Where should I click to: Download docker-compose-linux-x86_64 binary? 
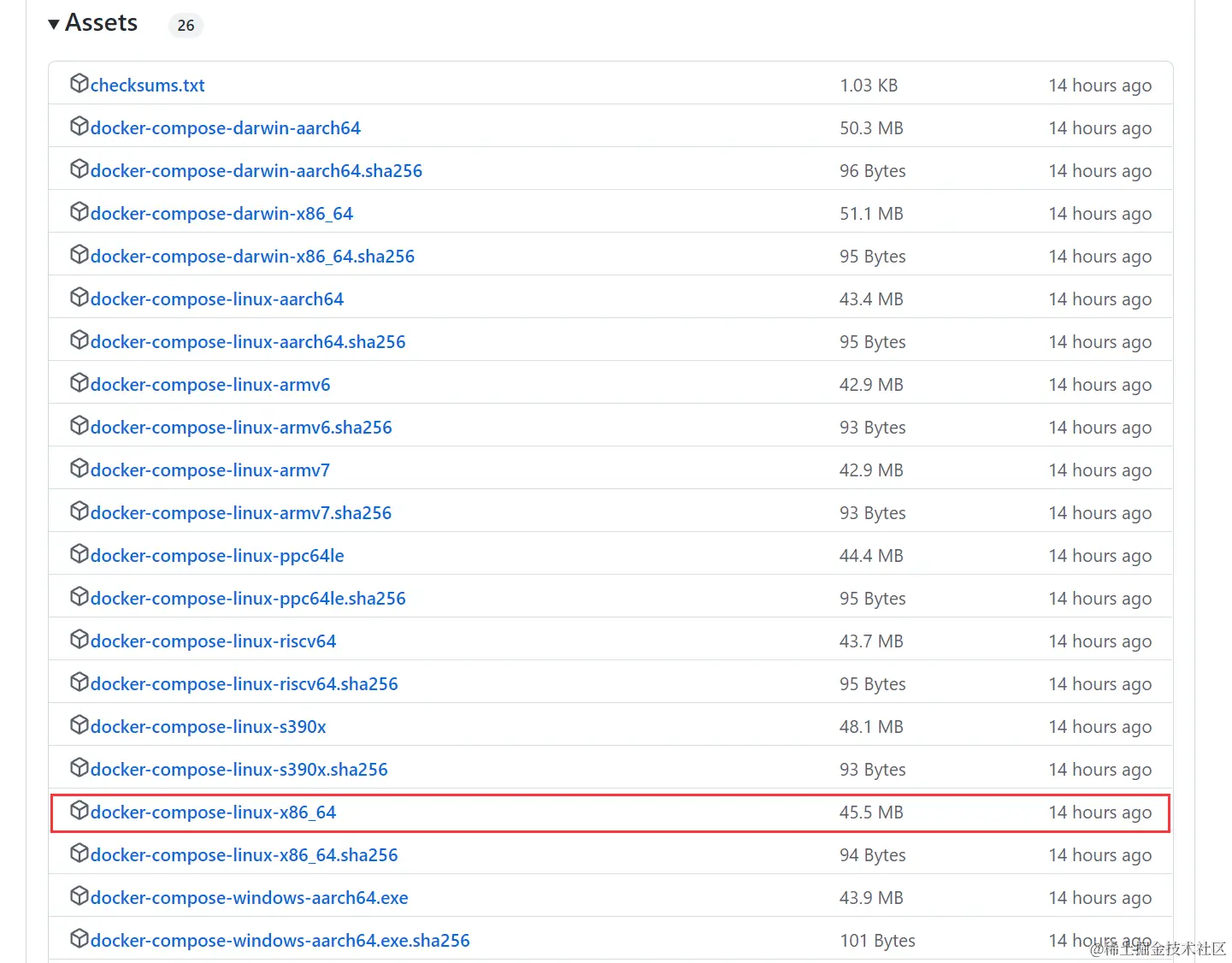tap(214, 812)
